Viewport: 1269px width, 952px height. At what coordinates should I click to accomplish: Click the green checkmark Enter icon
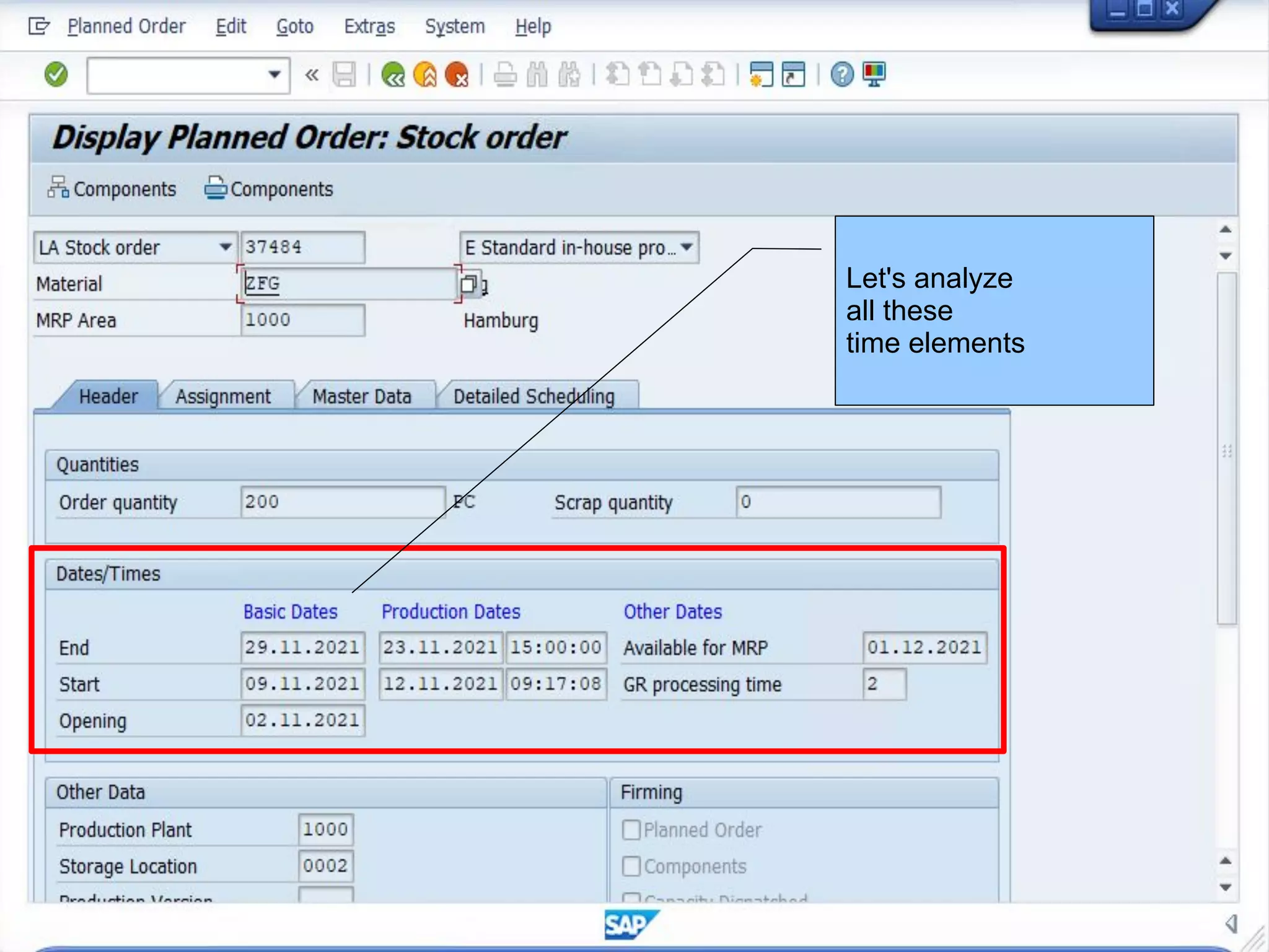pos(56,75)
